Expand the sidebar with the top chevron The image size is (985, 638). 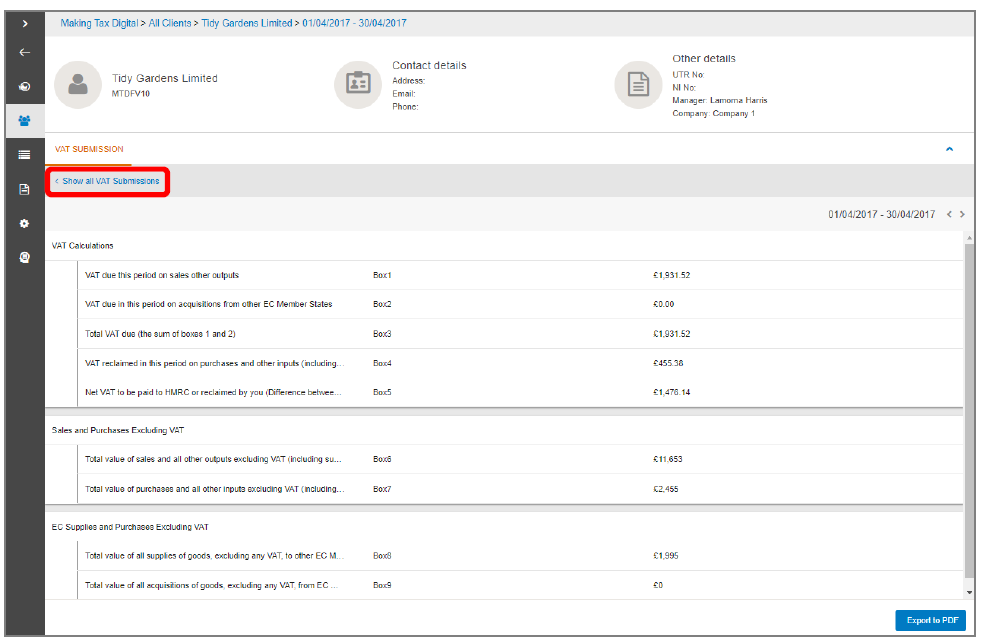pyautogui.click(x=25, y=24)
